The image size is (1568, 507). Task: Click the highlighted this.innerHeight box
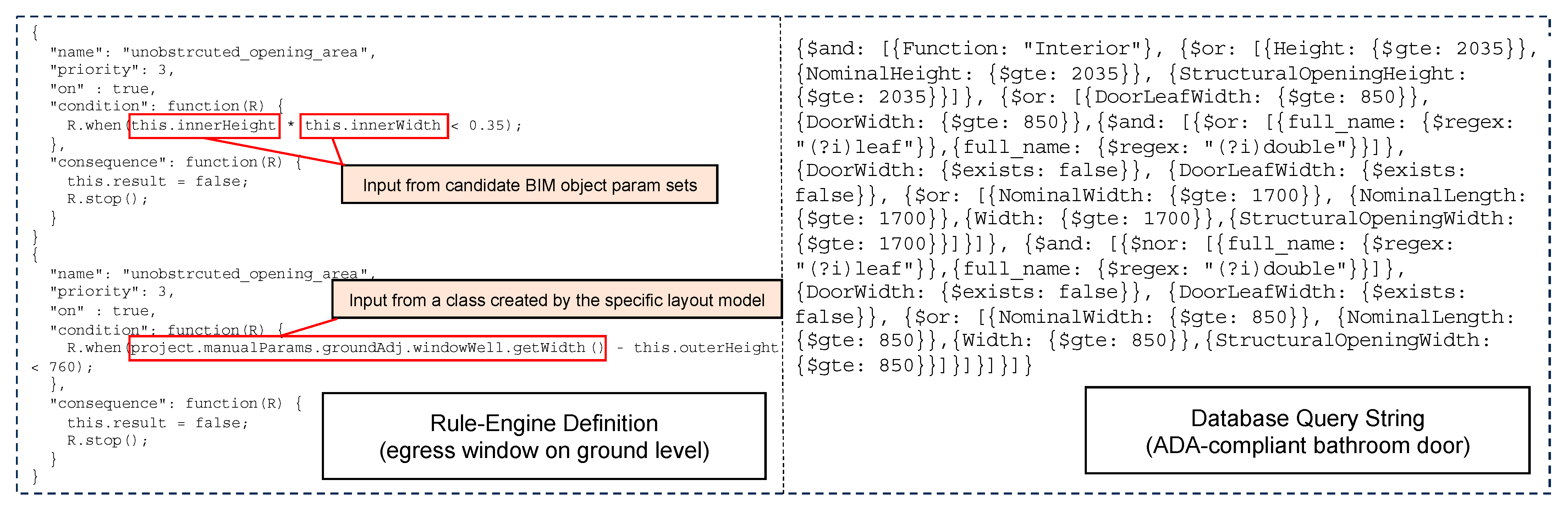click(x=204, y=126)
